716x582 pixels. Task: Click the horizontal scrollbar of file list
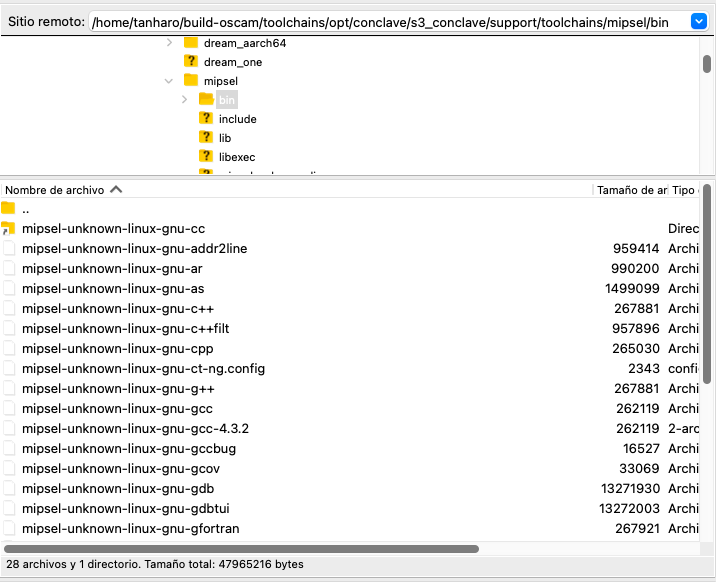pyautogui.click(x=242, y=549)
